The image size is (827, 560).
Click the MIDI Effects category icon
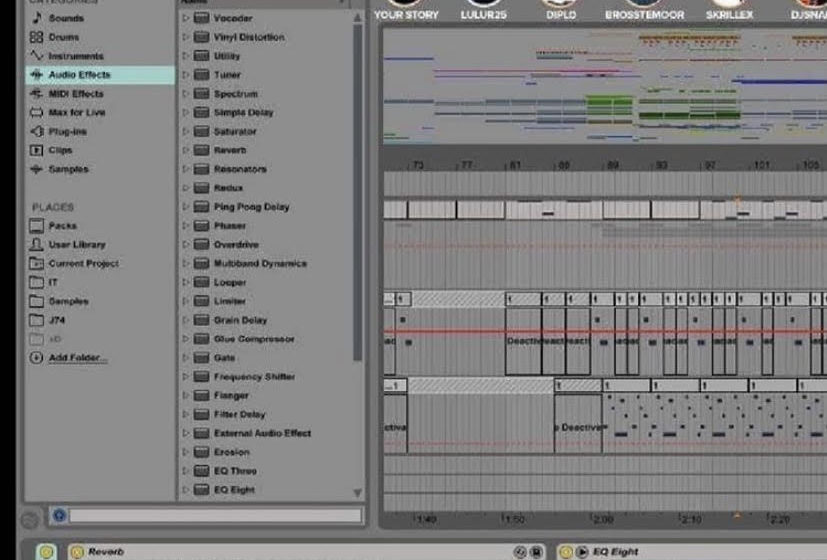point(37,94)
